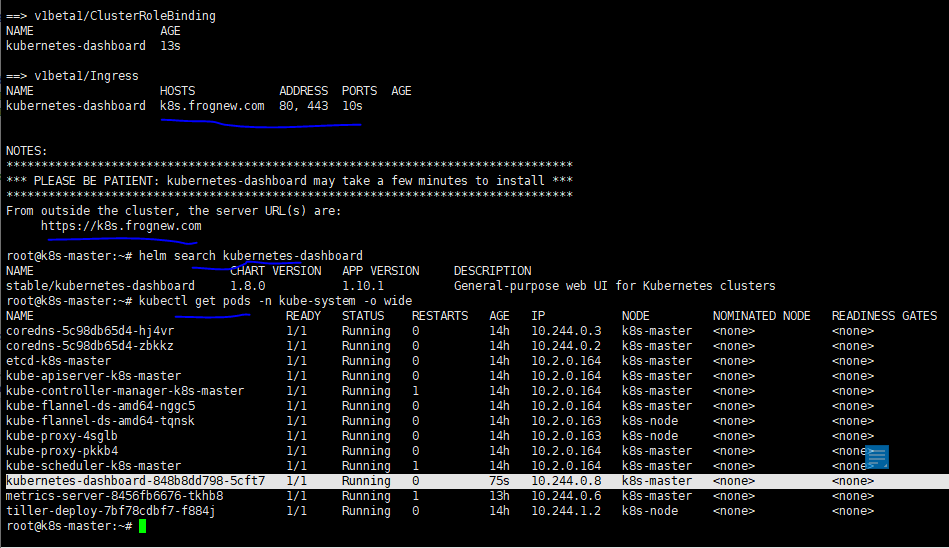949x548 pixels.
Task: Click the "PLEASE BE PATIENT" message line
Action: (289, 181)
